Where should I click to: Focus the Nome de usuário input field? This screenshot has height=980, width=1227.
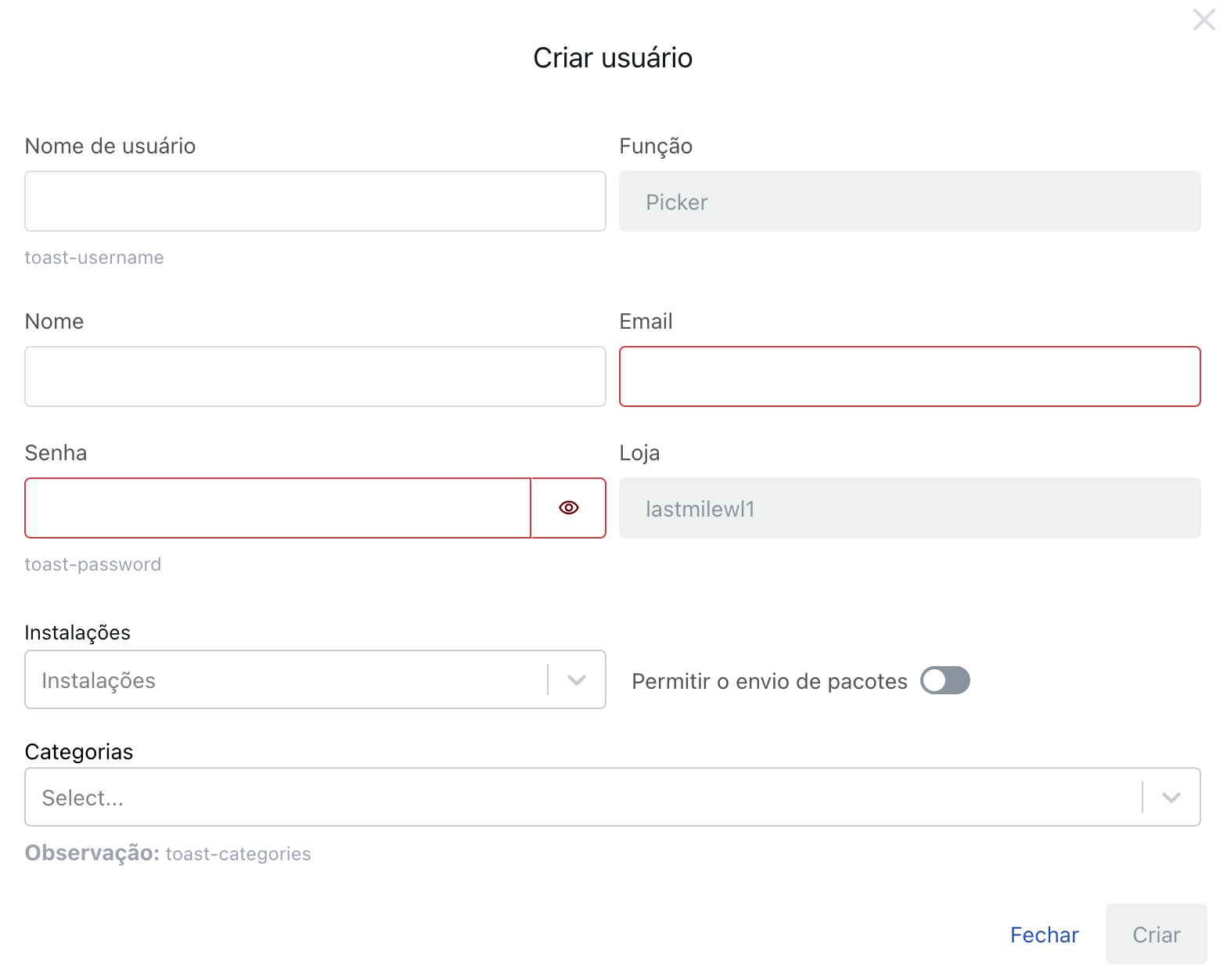click(315, 201)
